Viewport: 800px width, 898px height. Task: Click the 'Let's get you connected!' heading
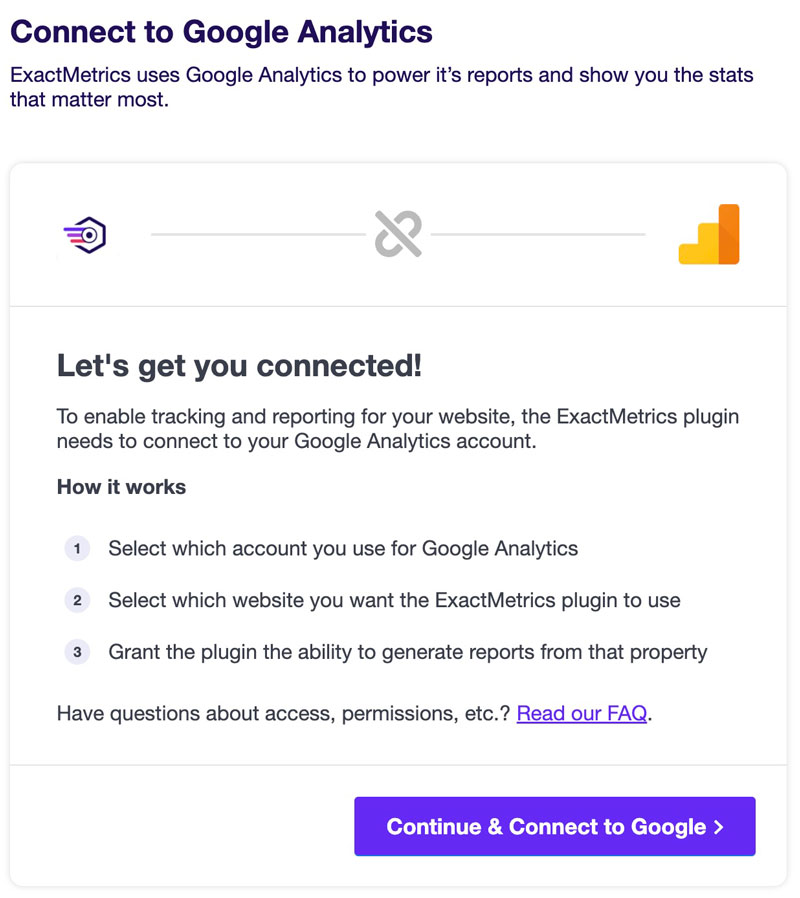pyautogui.click(x=235, y=365)
